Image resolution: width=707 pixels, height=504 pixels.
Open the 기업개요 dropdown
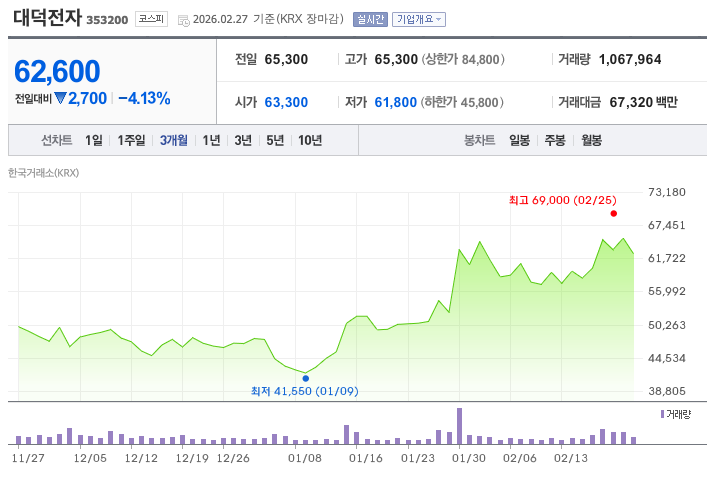coord(419,19)
